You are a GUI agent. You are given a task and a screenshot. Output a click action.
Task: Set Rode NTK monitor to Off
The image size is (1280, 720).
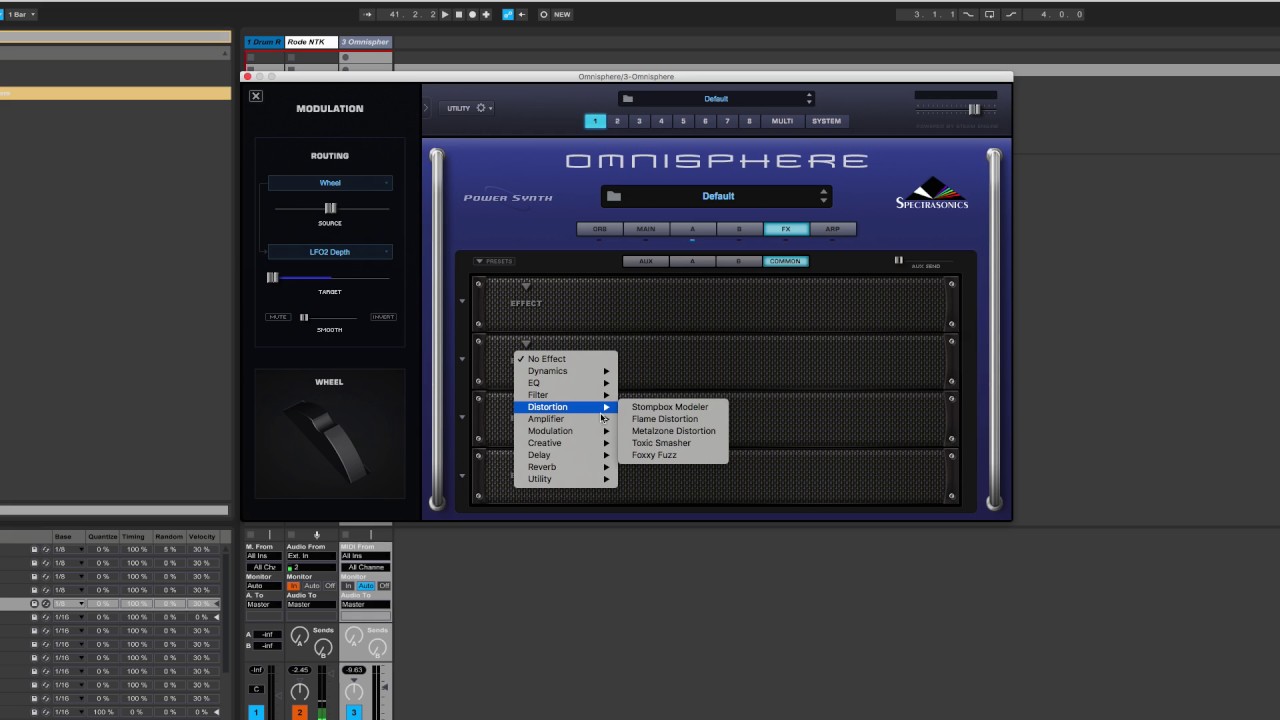coord(330,586)
